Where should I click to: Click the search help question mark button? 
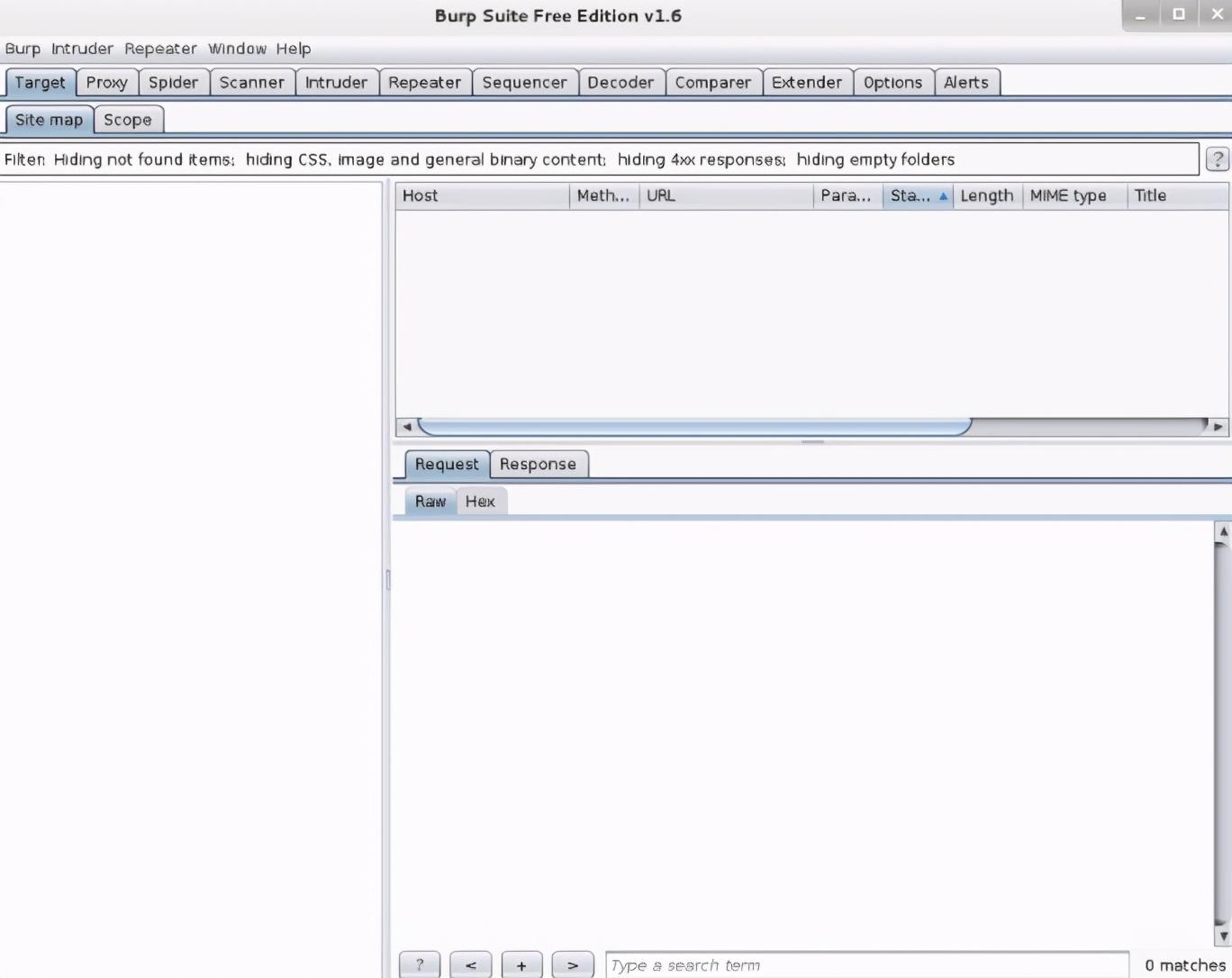point(420,964)
